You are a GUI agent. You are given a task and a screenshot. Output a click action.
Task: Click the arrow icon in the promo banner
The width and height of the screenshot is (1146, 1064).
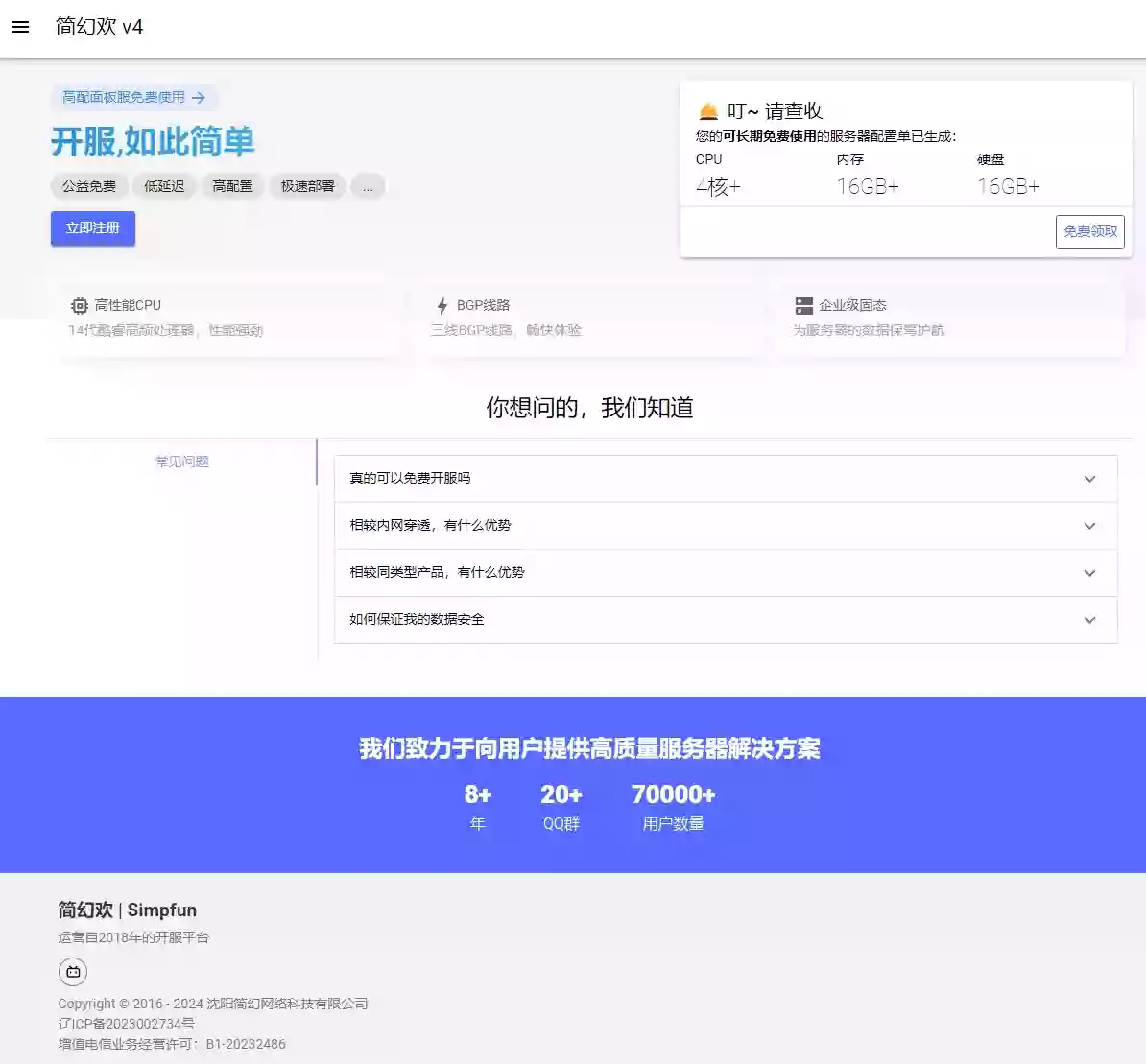pyautogui.click(x=199, y=98)
